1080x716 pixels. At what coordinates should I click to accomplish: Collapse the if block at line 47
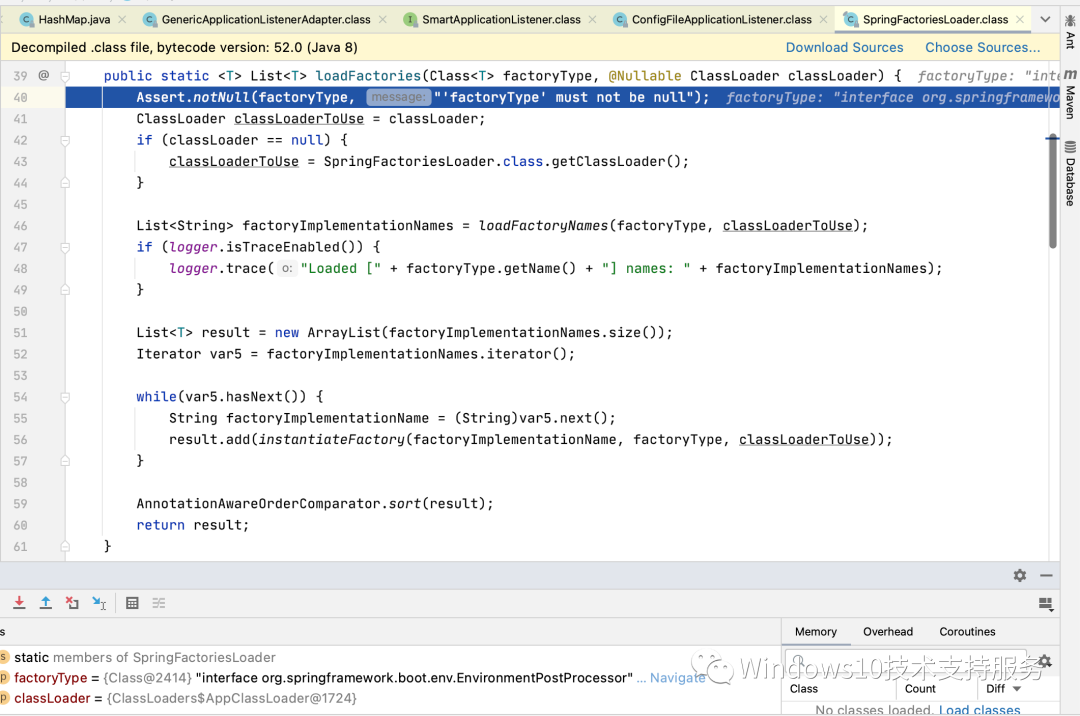point(65,247)
